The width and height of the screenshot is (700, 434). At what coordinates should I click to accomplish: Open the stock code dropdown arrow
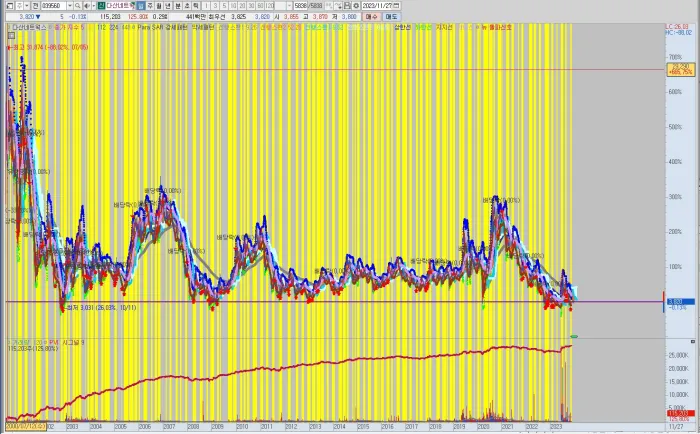tap(70, 6)
